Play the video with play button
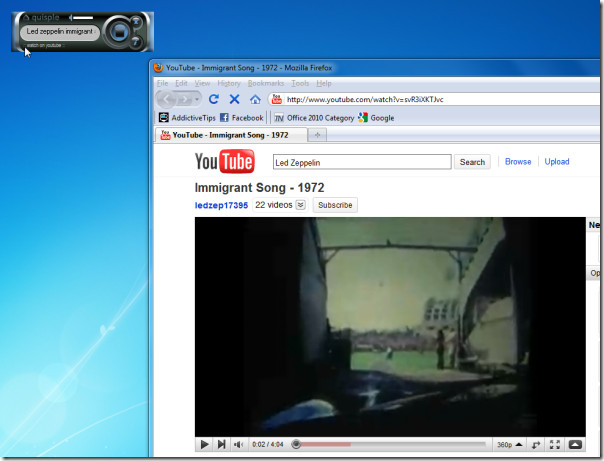The width and height of the screenshot is (604, 461). (205, 444)
